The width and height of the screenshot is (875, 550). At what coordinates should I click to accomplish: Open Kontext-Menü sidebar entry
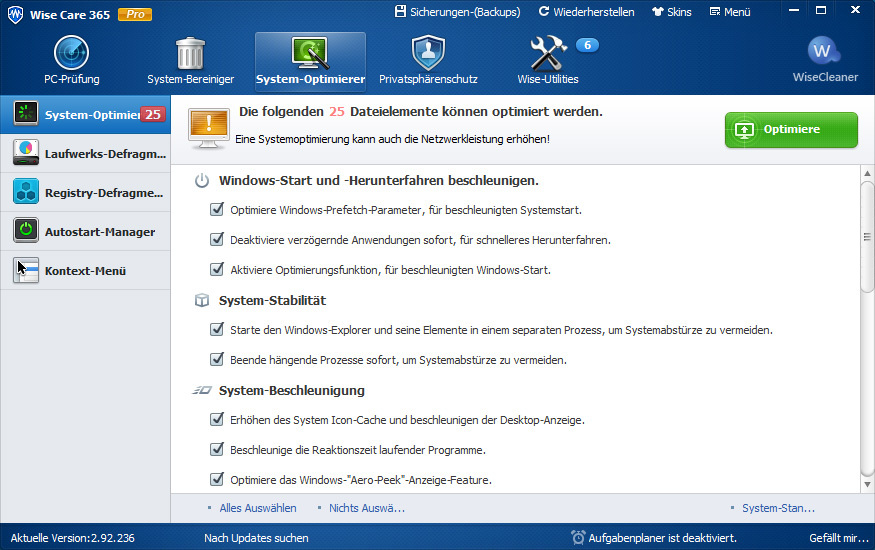tap(85, 271)
